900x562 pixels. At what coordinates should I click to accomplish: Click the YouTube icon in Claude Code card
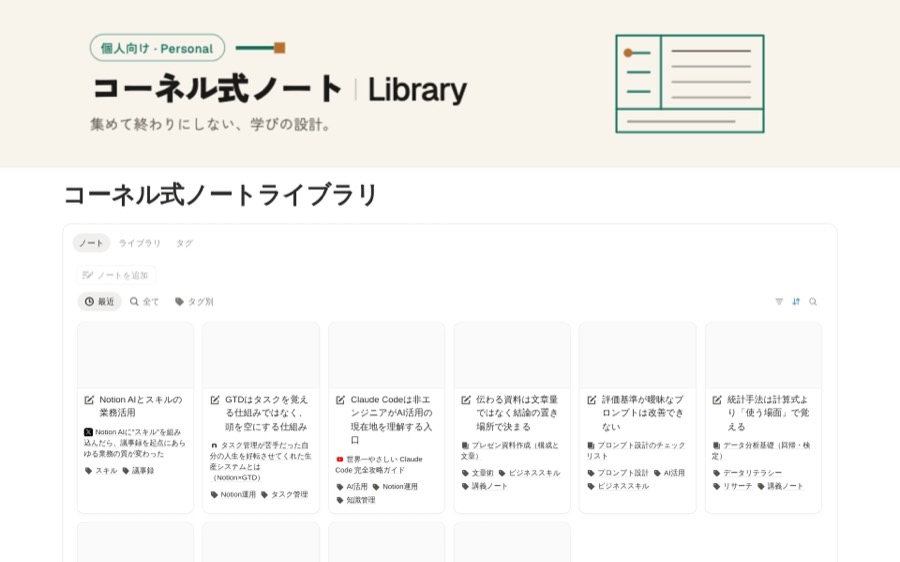(x=340, y=459)
